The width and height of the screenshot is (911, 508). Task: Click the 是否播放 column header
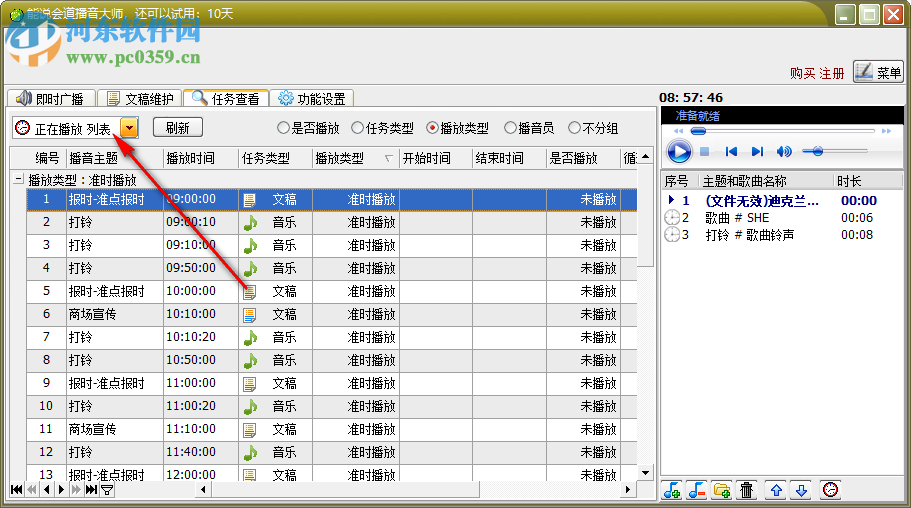tap(583, 158)
